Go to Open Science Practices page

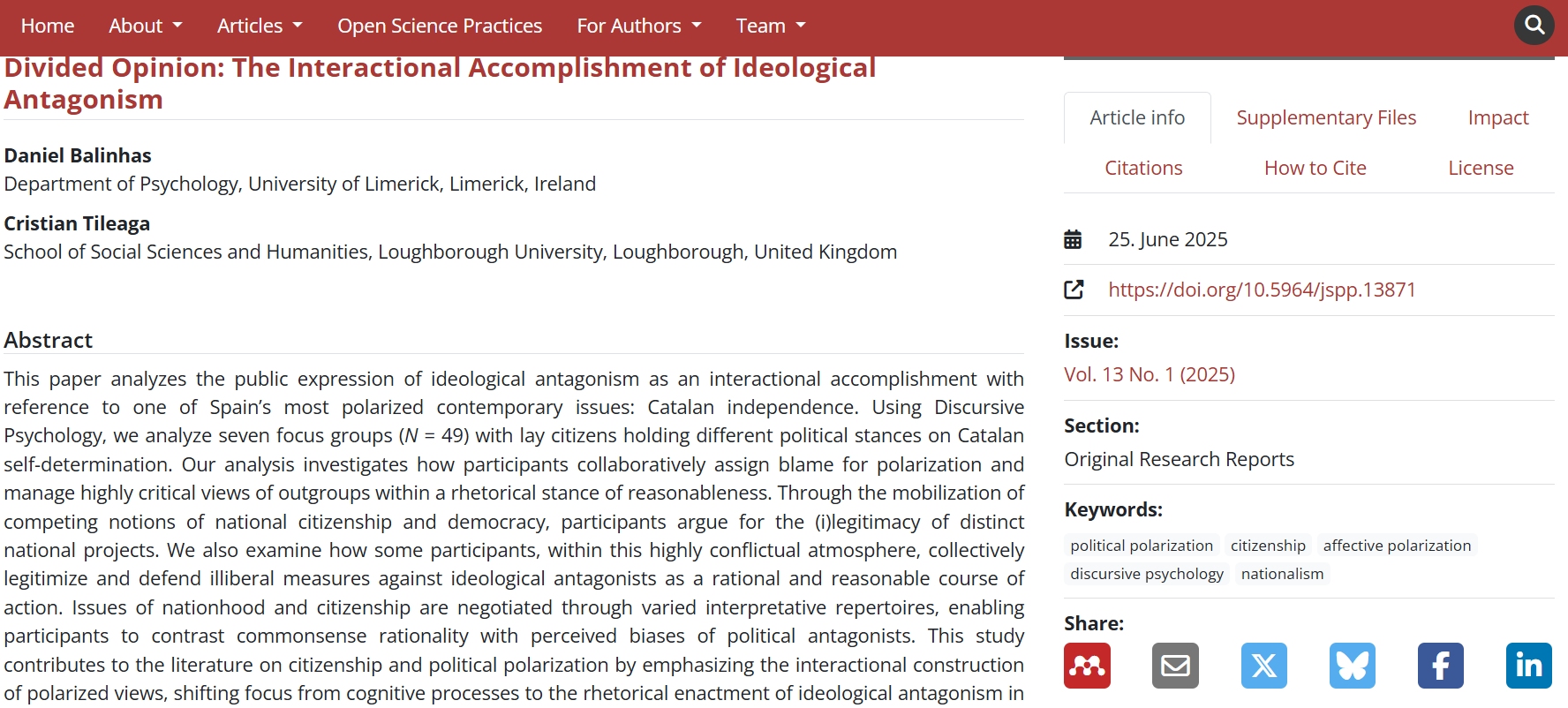pos(440,26)
